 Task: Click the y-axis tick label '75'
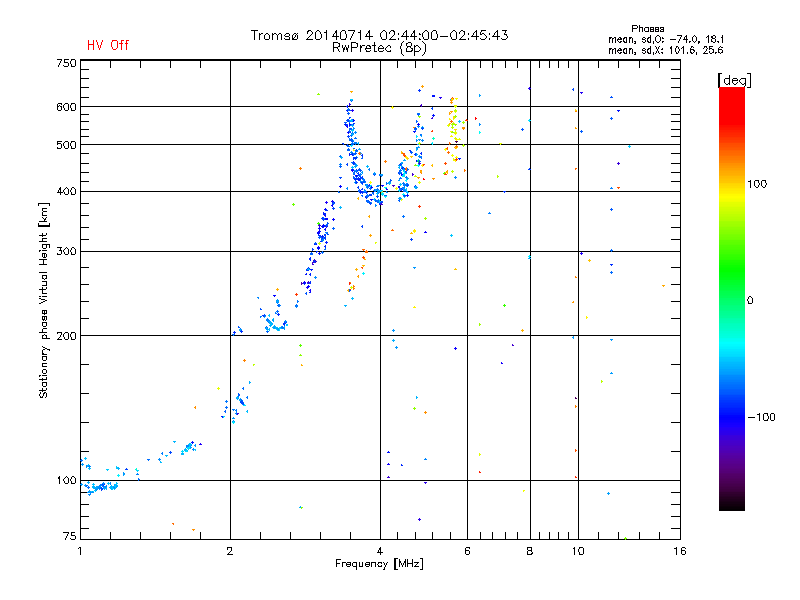[x=70, y=536]
